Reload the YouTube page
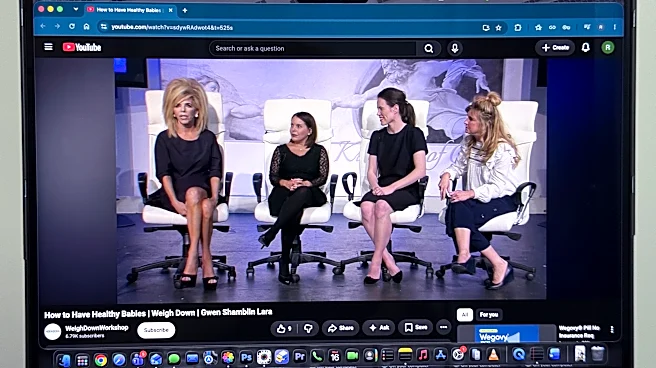The image size is (656, 368). point(72,26)
